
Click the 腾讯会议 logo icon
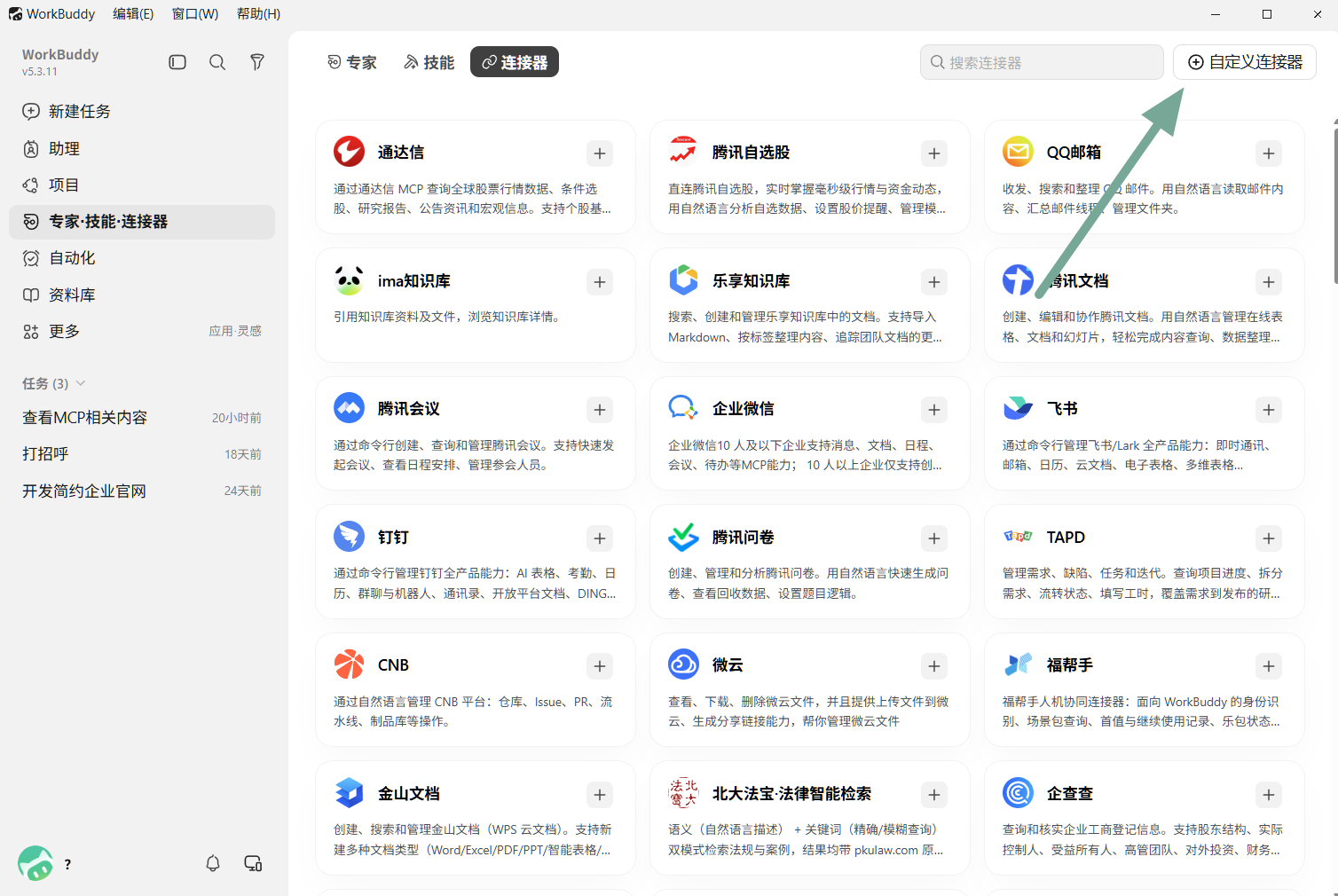pos(350,408)
